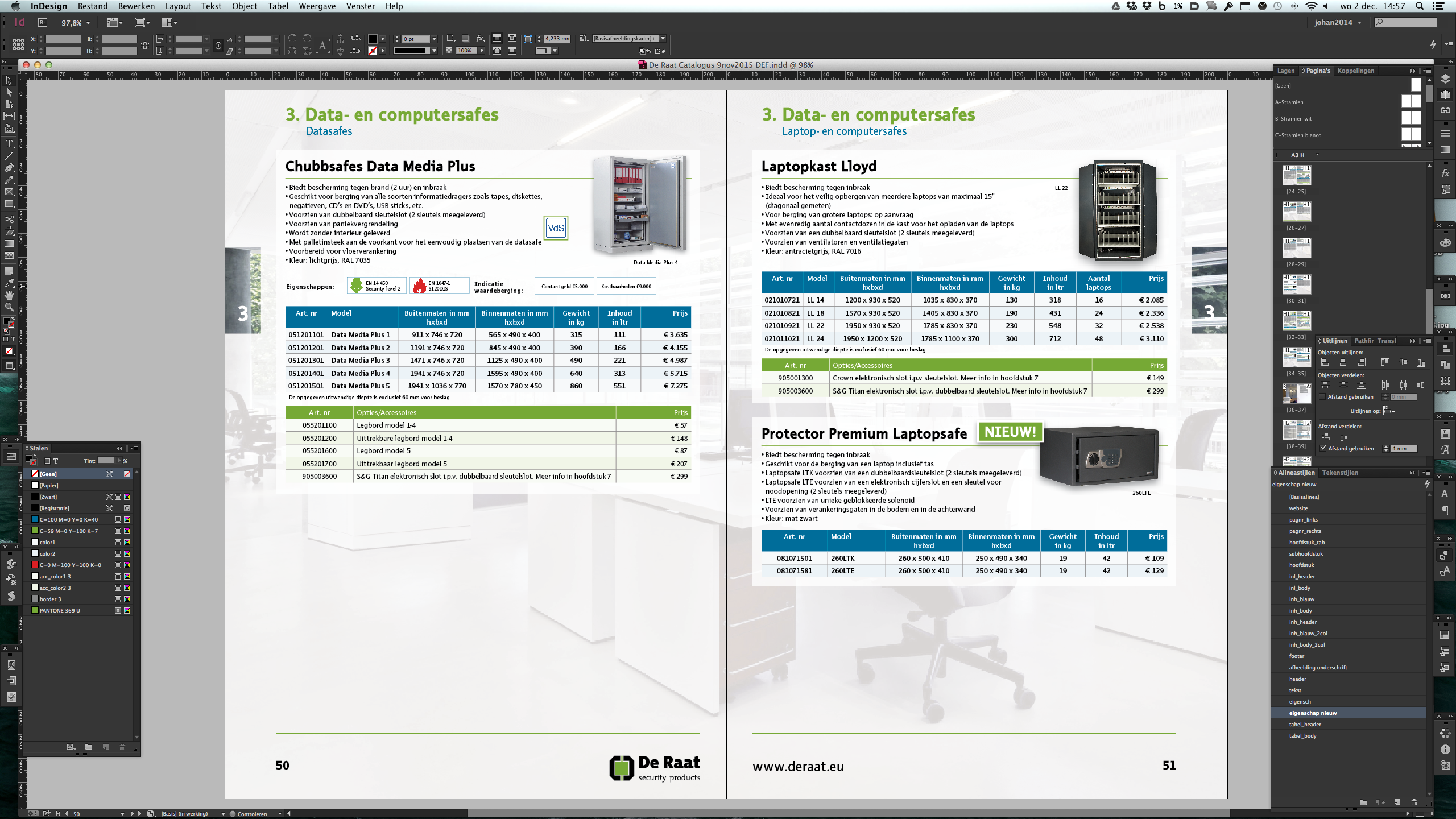Toggle formatting affects container in Stalen
Viewport: 1456px width, 819px height.
pyautogui.click(x=48, y=461)
